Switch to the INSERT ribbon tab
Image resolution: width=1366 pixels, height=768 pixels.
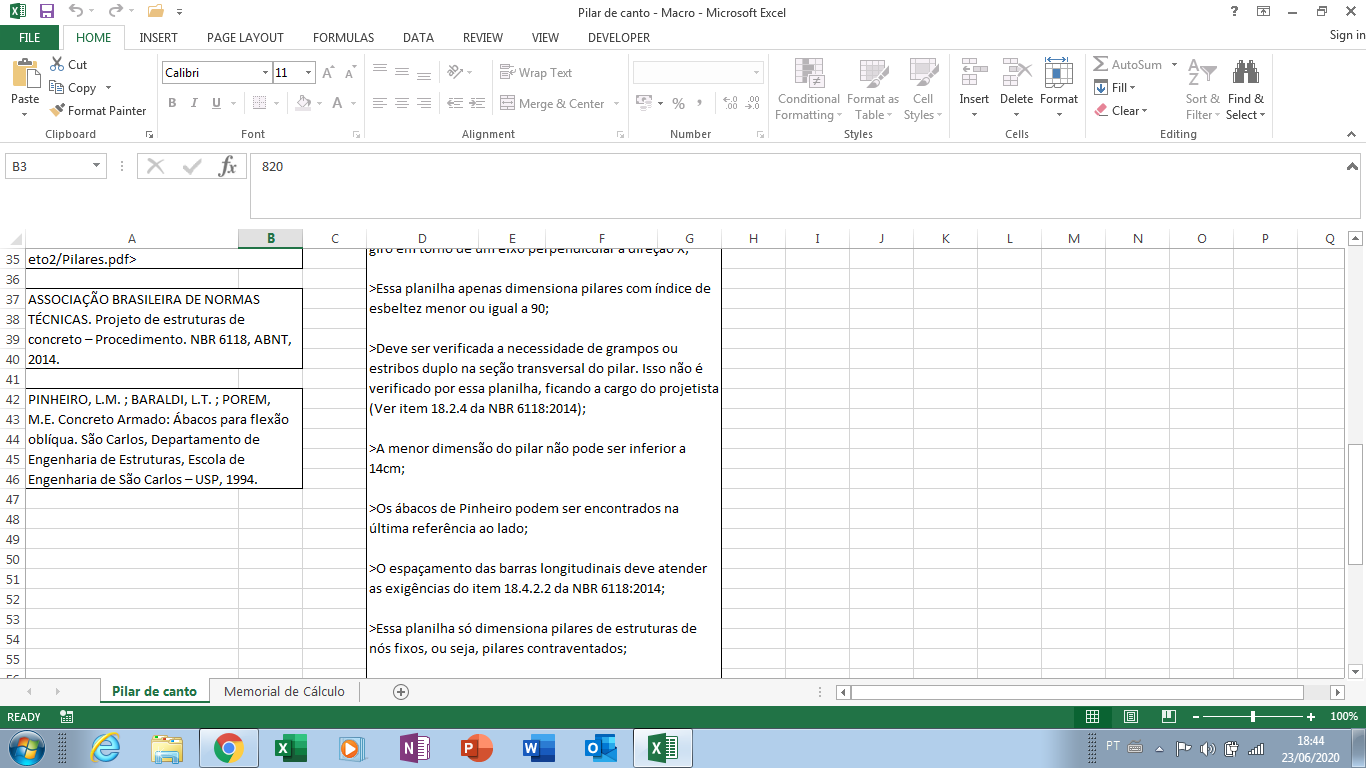click(x=159, y=38)
